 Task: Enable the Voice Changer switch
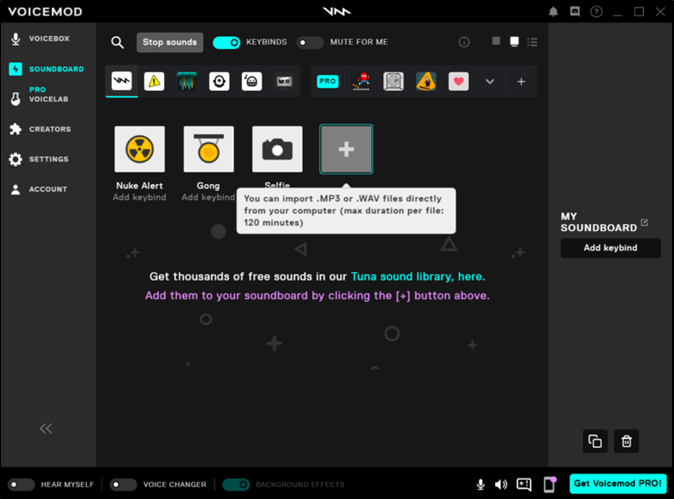point(123,484)
